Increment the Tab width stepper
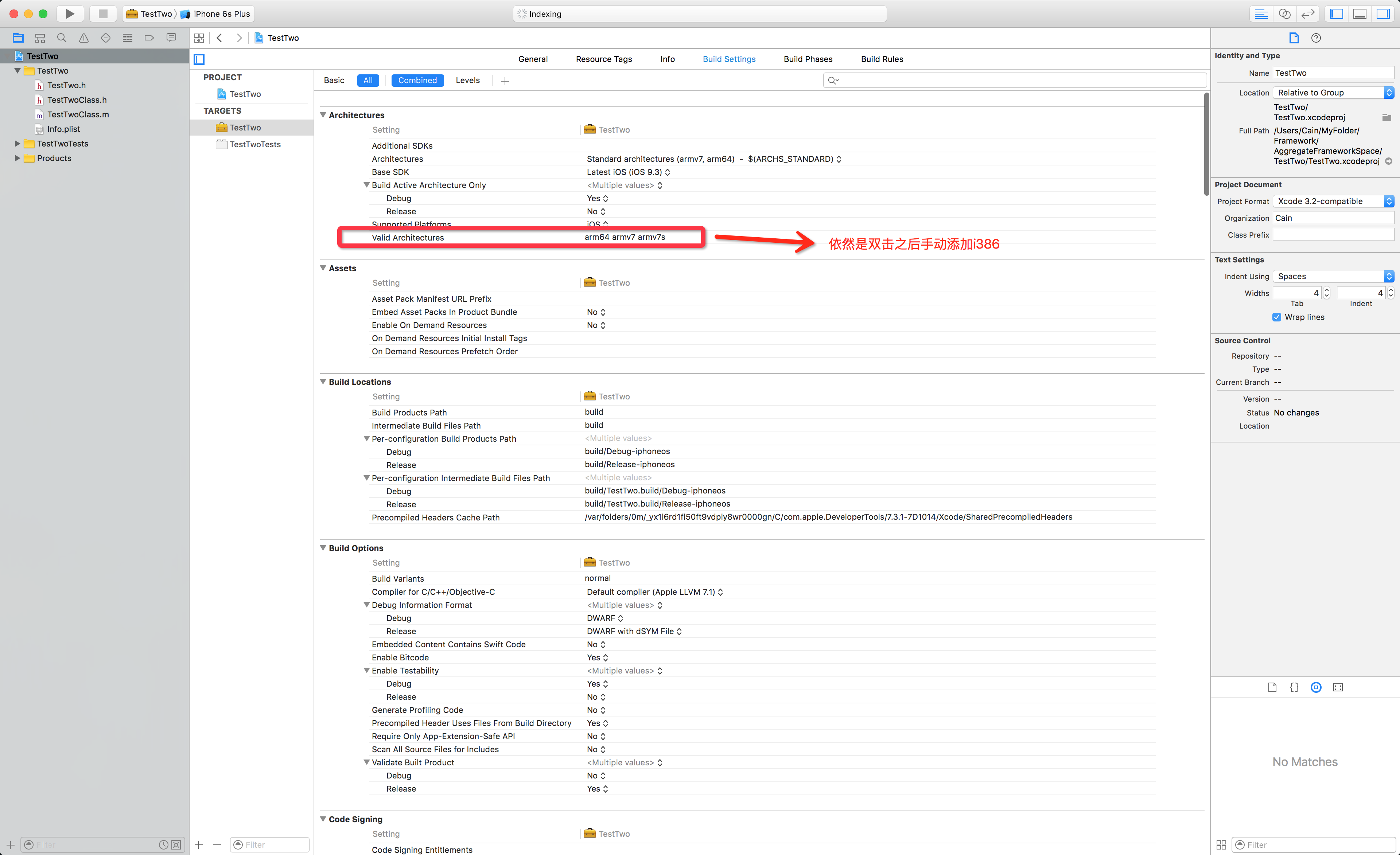 coord(1327,290)
